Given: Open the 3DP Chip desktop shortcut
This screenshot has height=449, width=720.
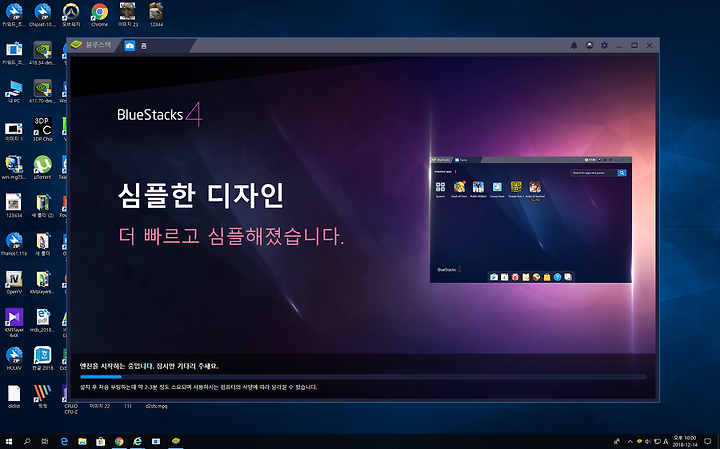Looking at the screenshot, I should 43,129.
